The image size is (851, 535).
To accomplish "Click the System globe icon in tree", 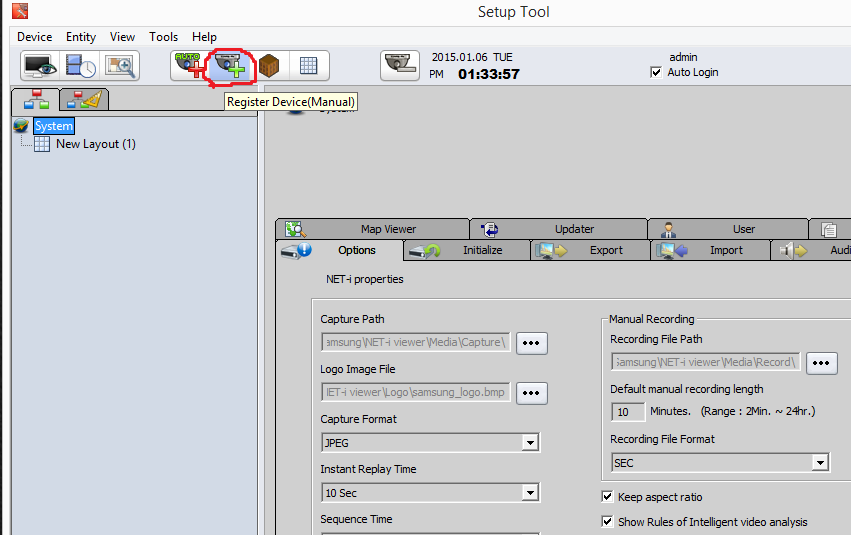I will 21,126.
